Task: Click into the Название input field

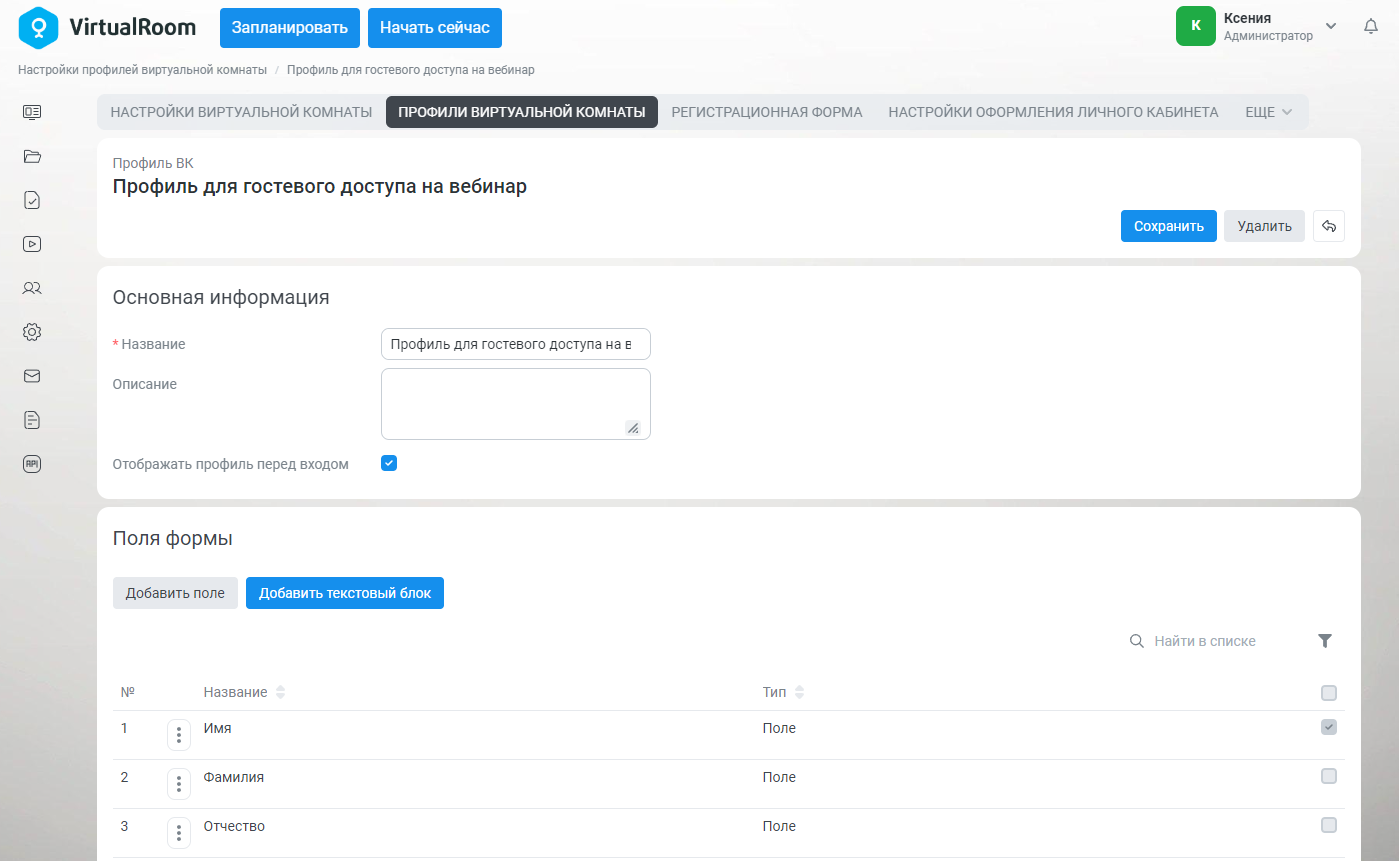Action: pyautogui.click(x=516, y=344)
